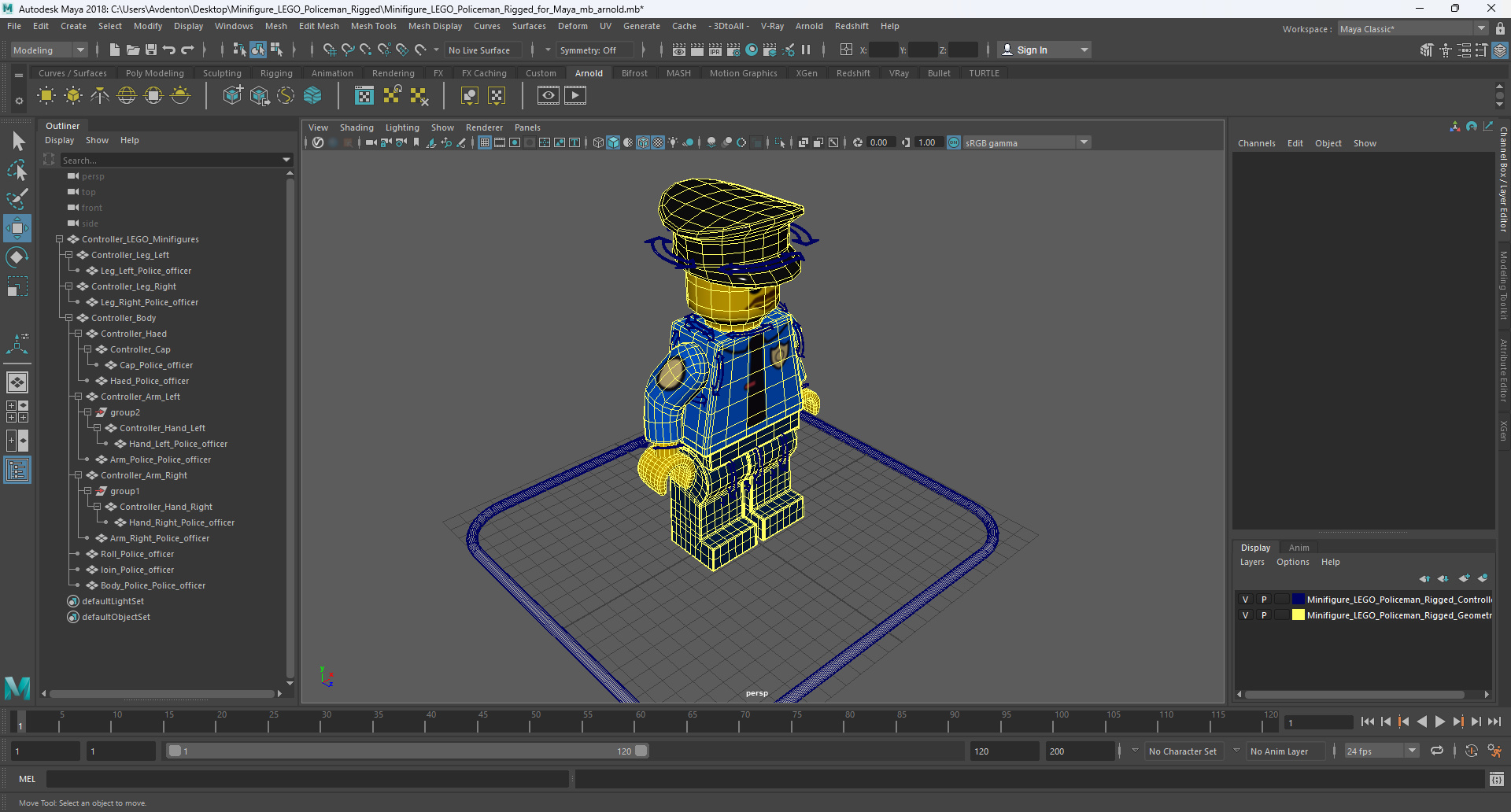Open the sRGB gamma dropdown
Screen dimensions: 1511x812
[1084, 142]
